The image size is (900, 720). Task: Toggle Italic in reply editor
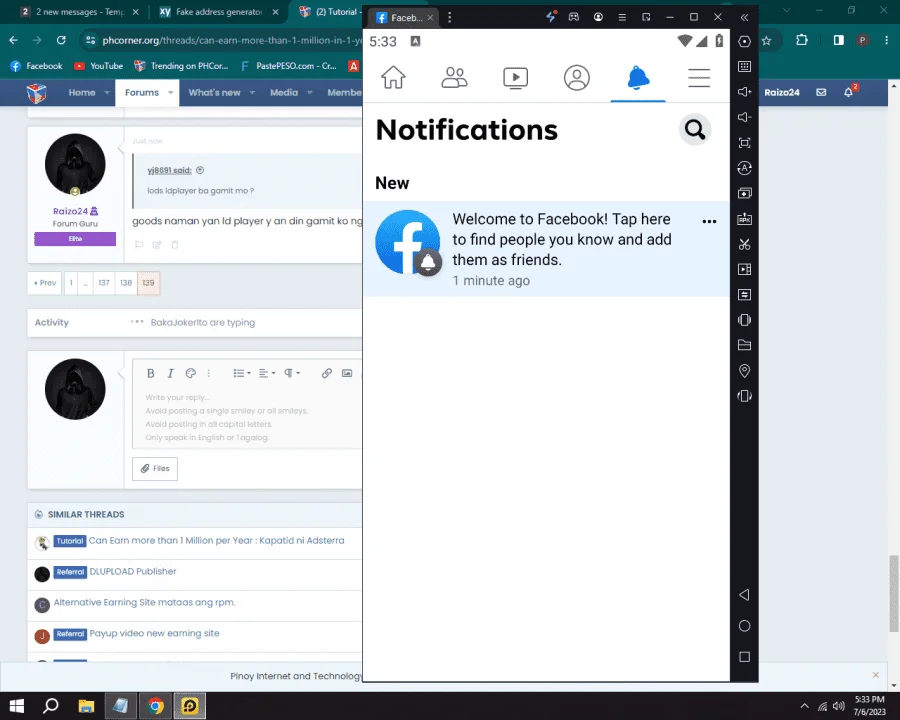[170, 373]
